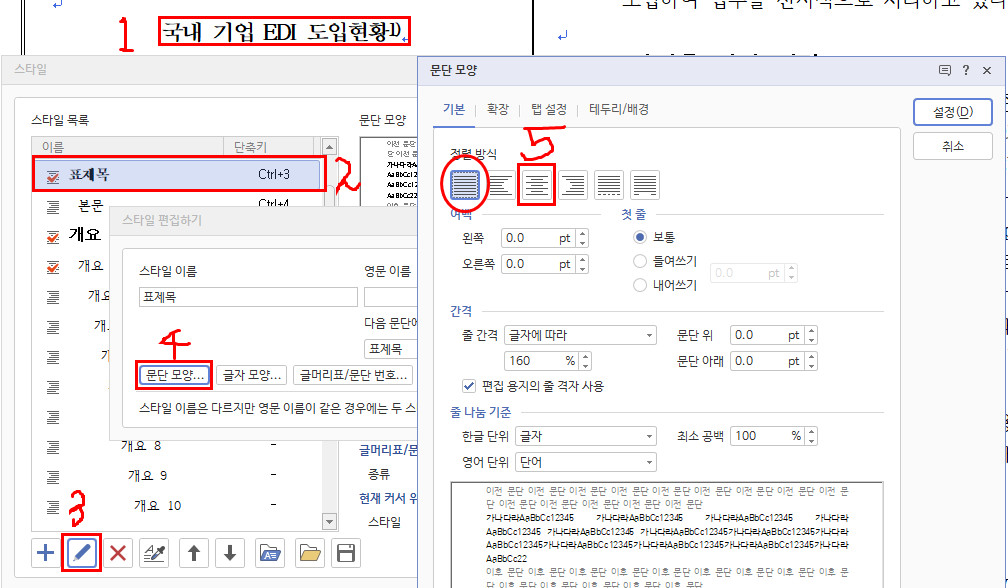Decrease 문단 아래 spacing with down stepper

point(811,366)
